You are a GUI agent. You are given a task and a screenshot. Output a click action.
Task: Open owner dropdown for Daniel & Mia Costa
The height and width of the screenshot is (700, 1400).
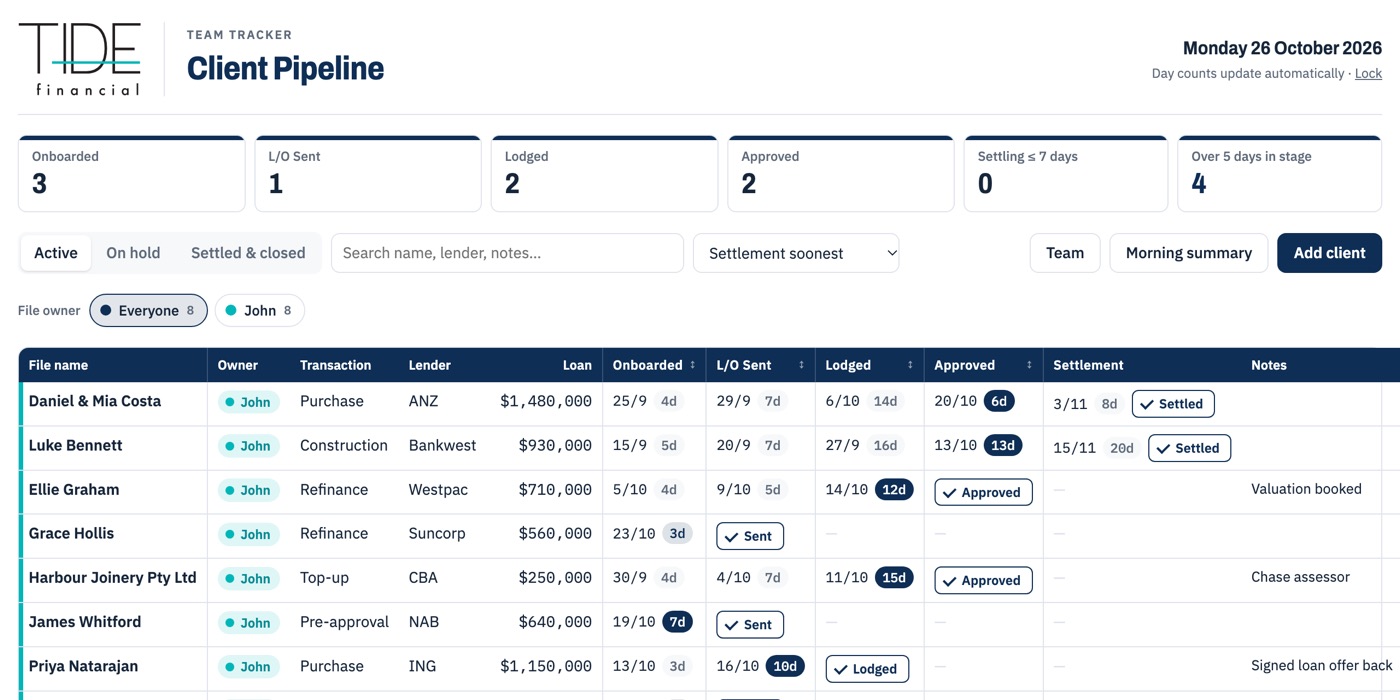pyautogui.click(x=248, y=402)
